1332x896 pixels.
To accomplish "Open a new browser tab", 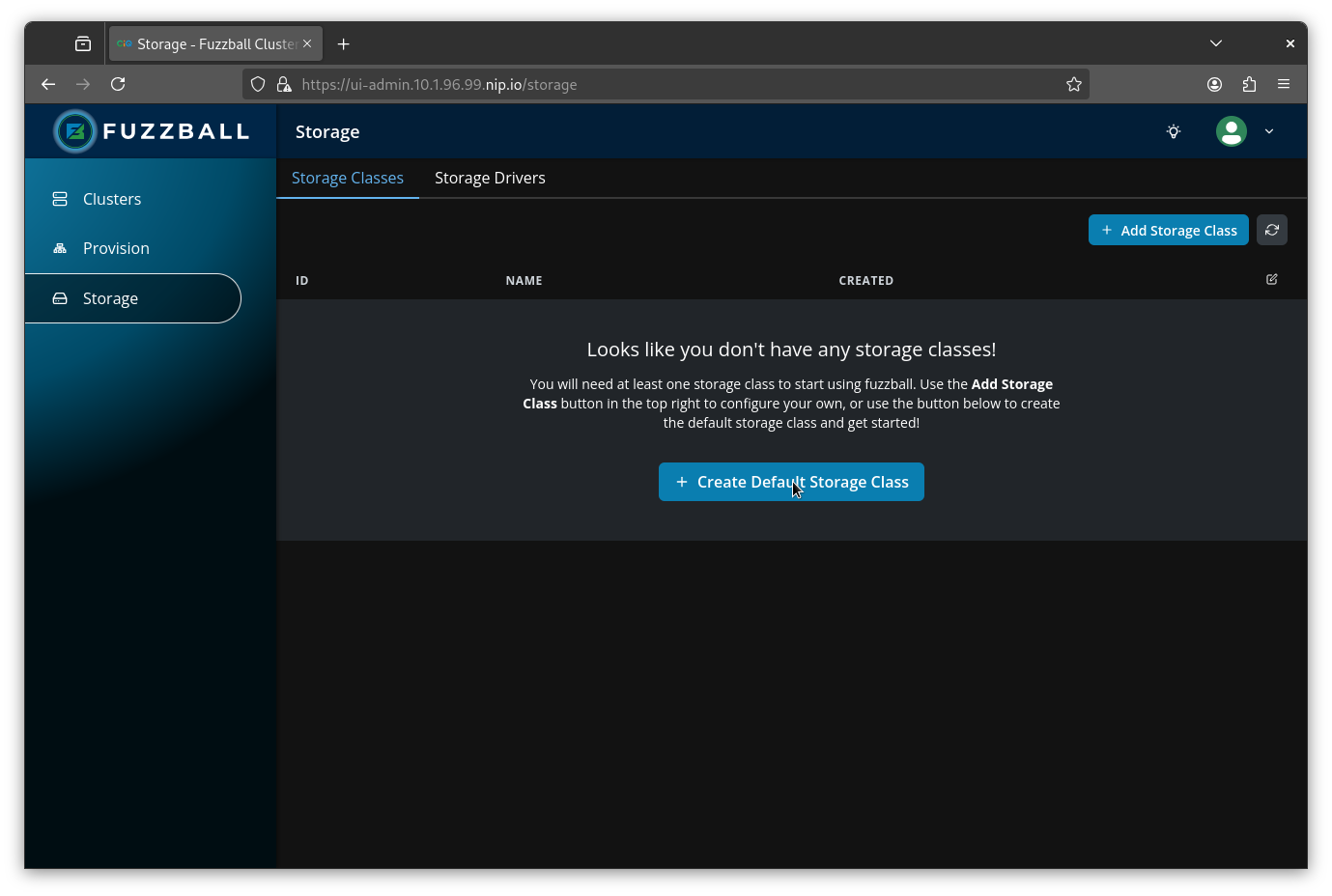I will 343,44.
